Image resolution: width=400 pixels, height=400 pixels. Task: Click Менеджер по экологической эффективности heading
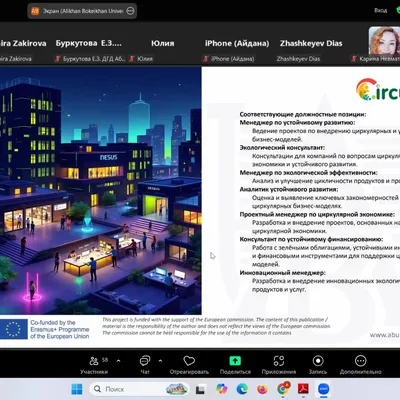pos(308,173)
